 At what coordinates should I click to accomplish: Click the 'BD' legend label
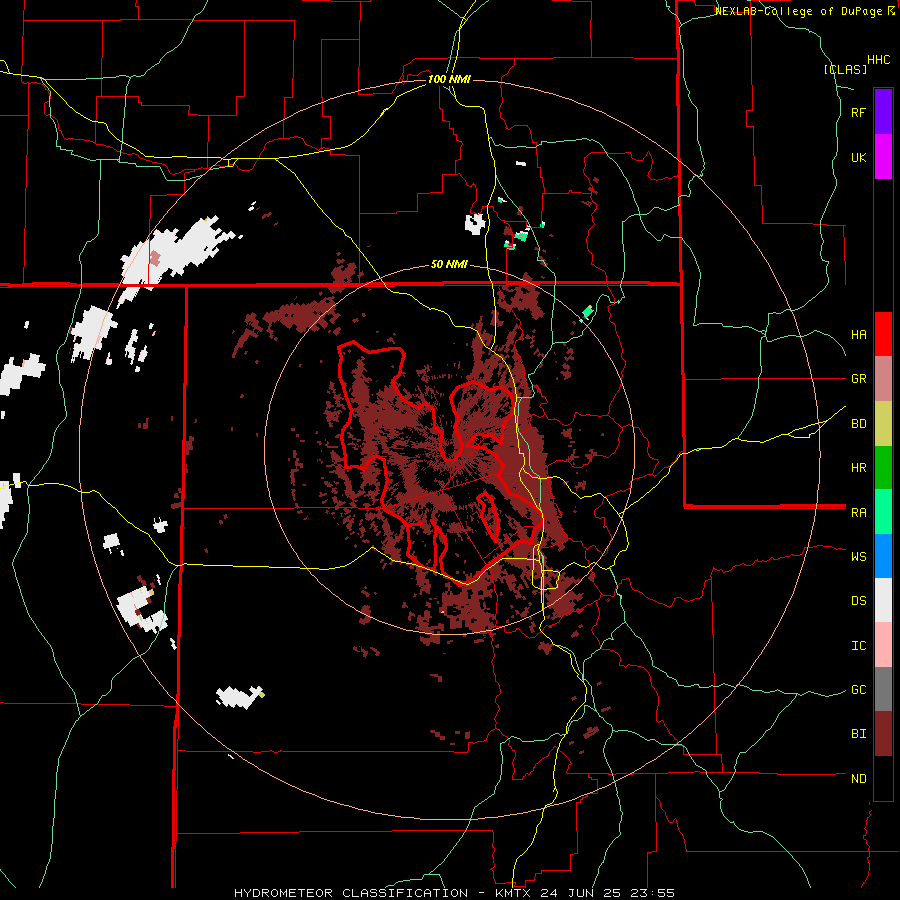coord(858,424)
